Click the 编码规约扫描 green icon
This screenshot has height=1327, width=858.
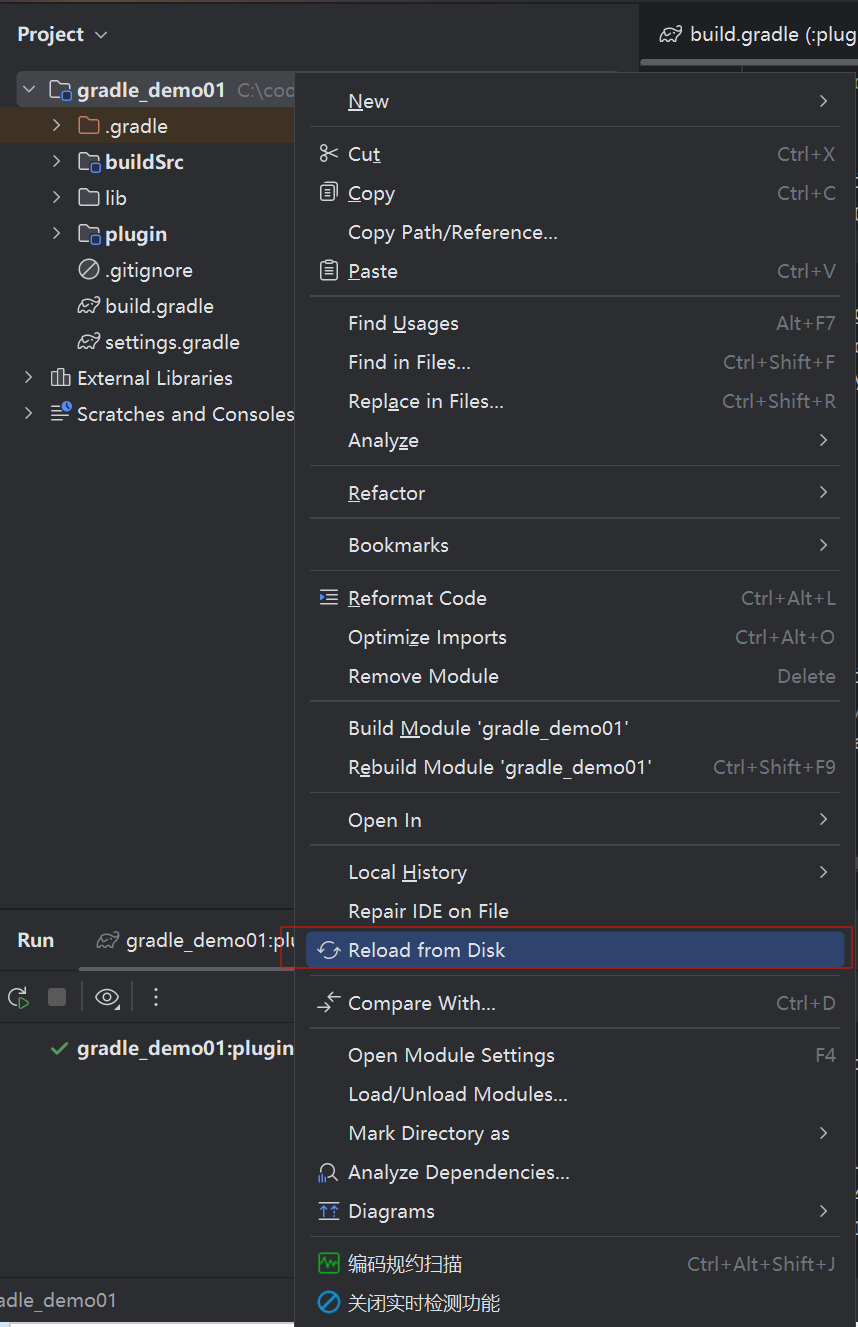328,1264
